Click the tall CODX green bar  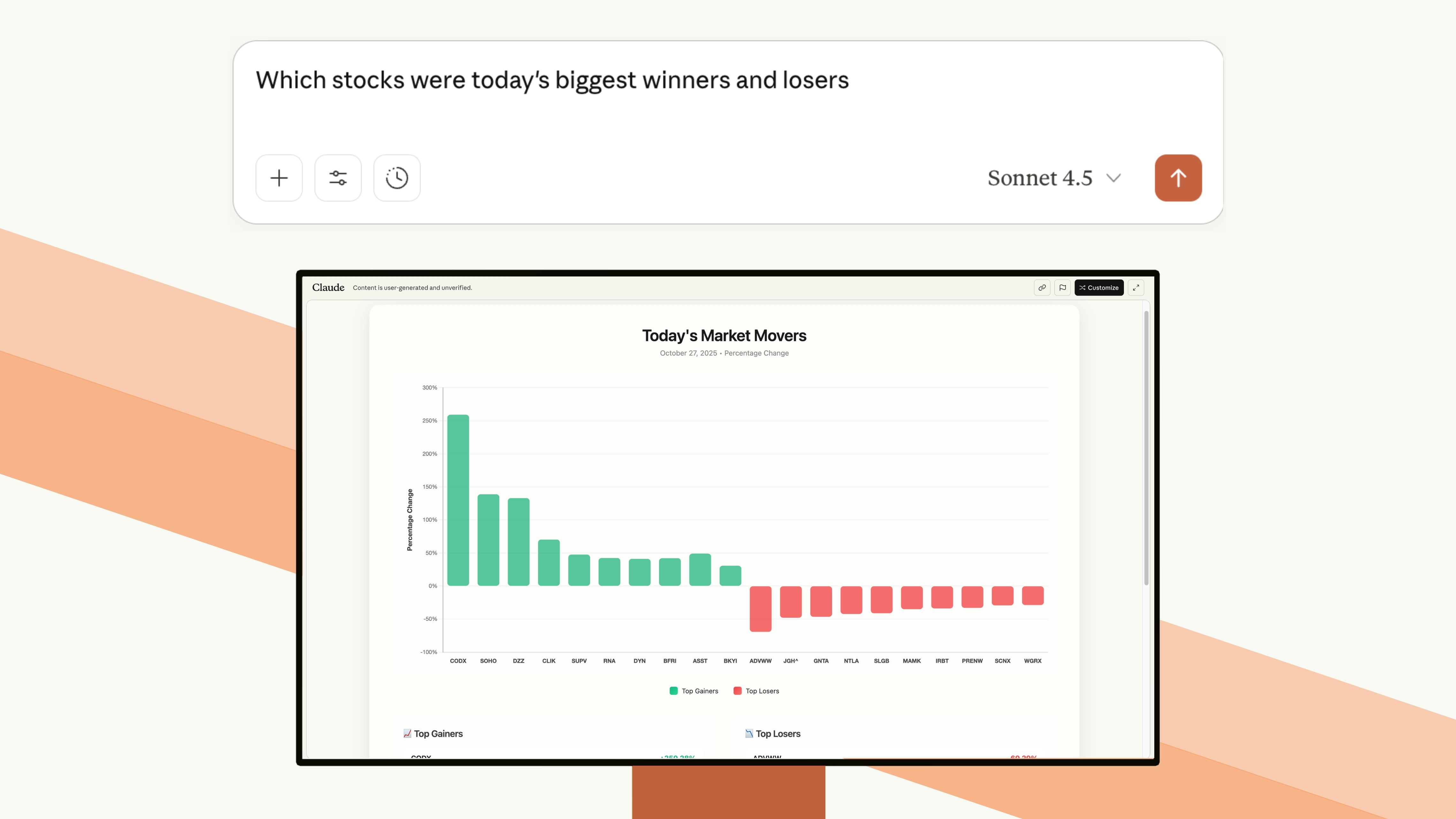click(x=458, y=500)
